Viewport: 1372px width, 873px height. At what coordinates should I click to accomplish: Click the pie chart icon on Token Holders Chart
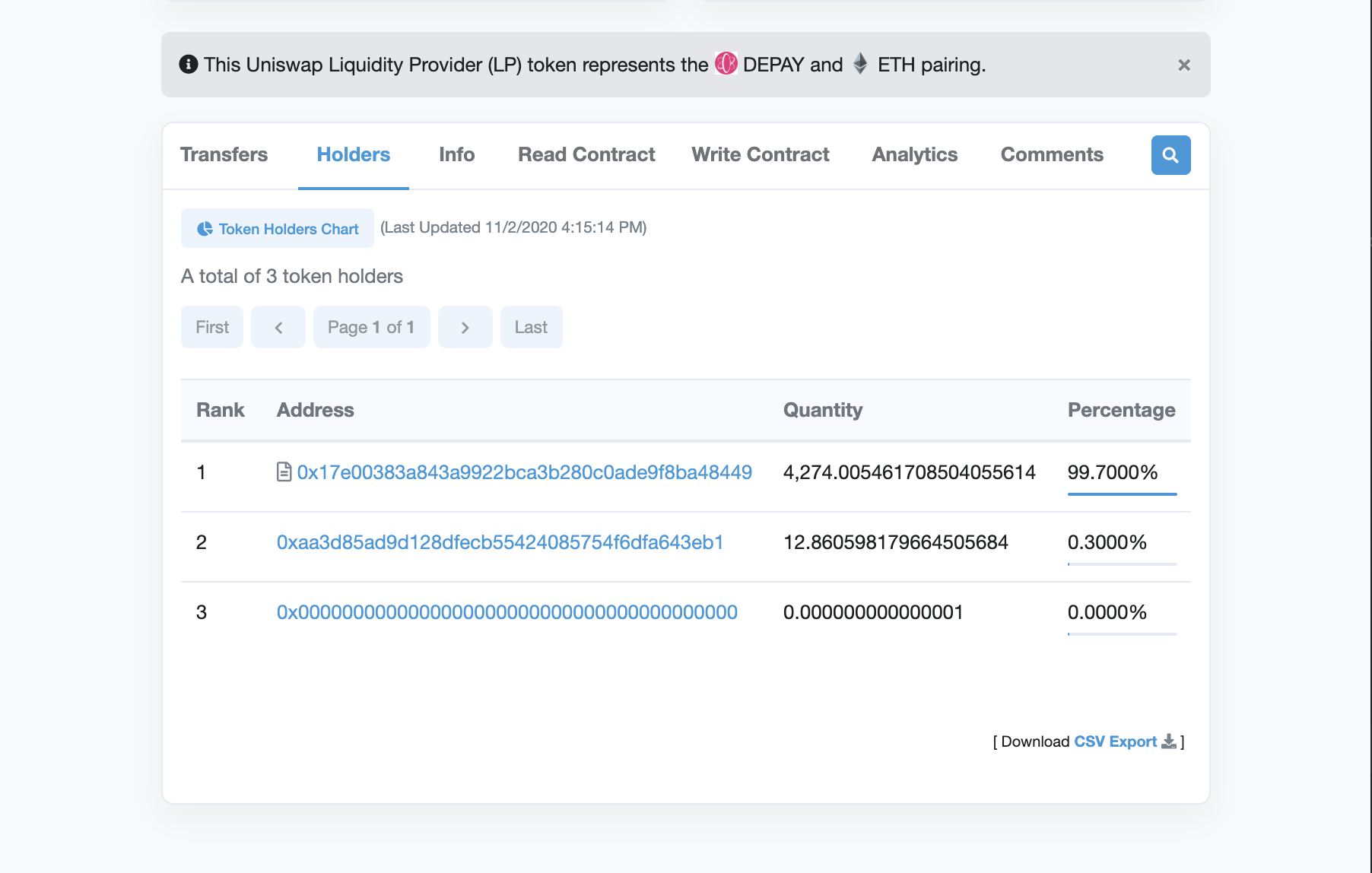(205, 229)
